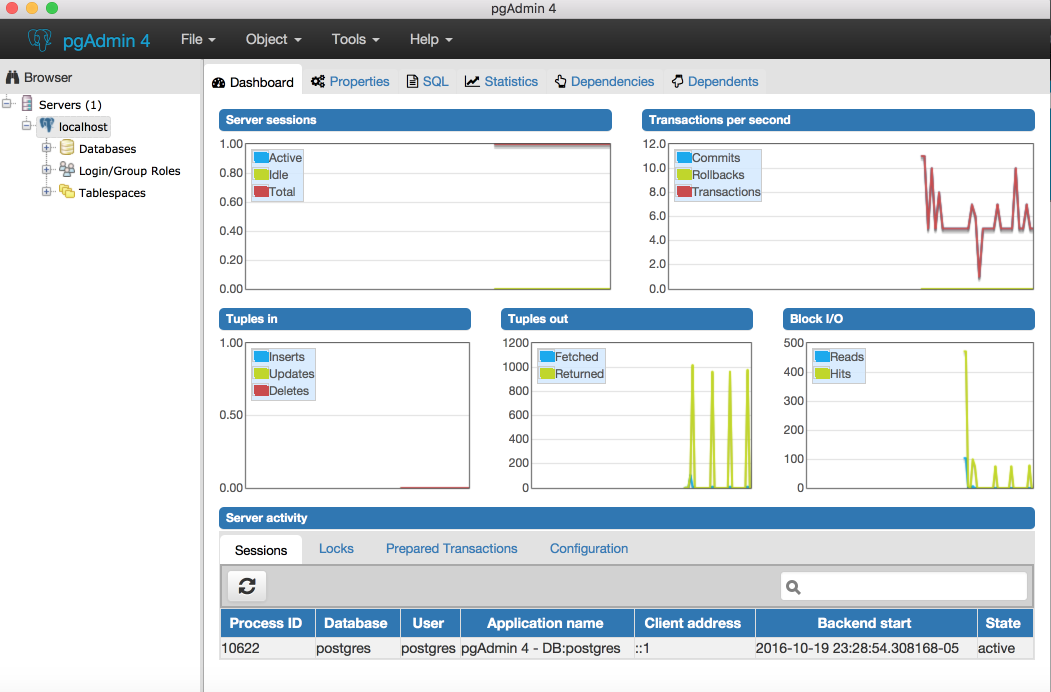
Task: Select the localhost tree item
Action: [x=82, y=127]
